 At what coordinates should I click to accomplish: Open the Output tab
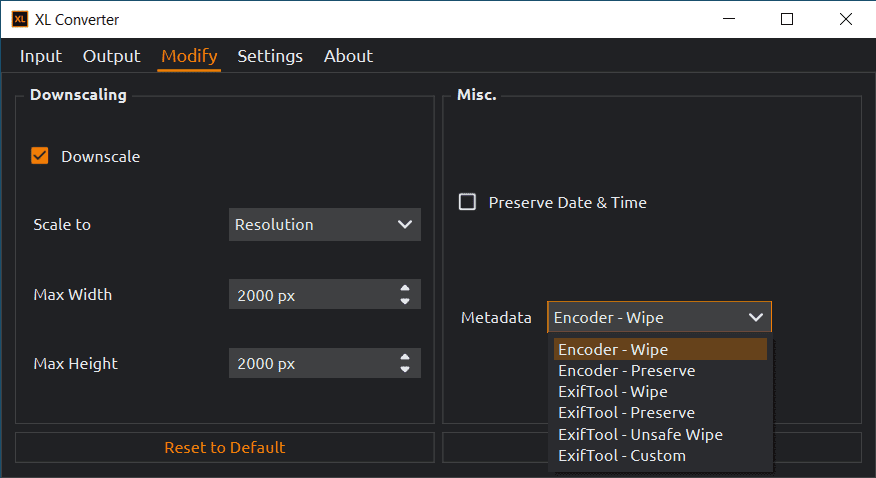(x=111, y=56)
